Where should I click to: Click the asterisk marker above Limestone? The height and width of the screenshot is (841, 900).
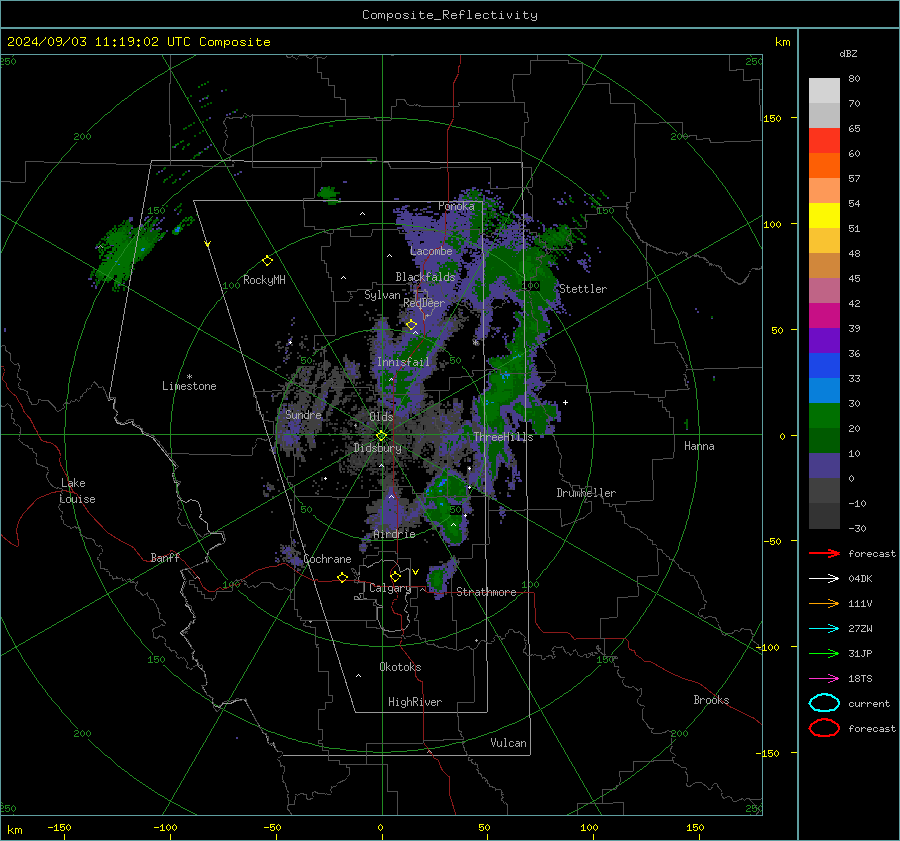click(189, 377)
